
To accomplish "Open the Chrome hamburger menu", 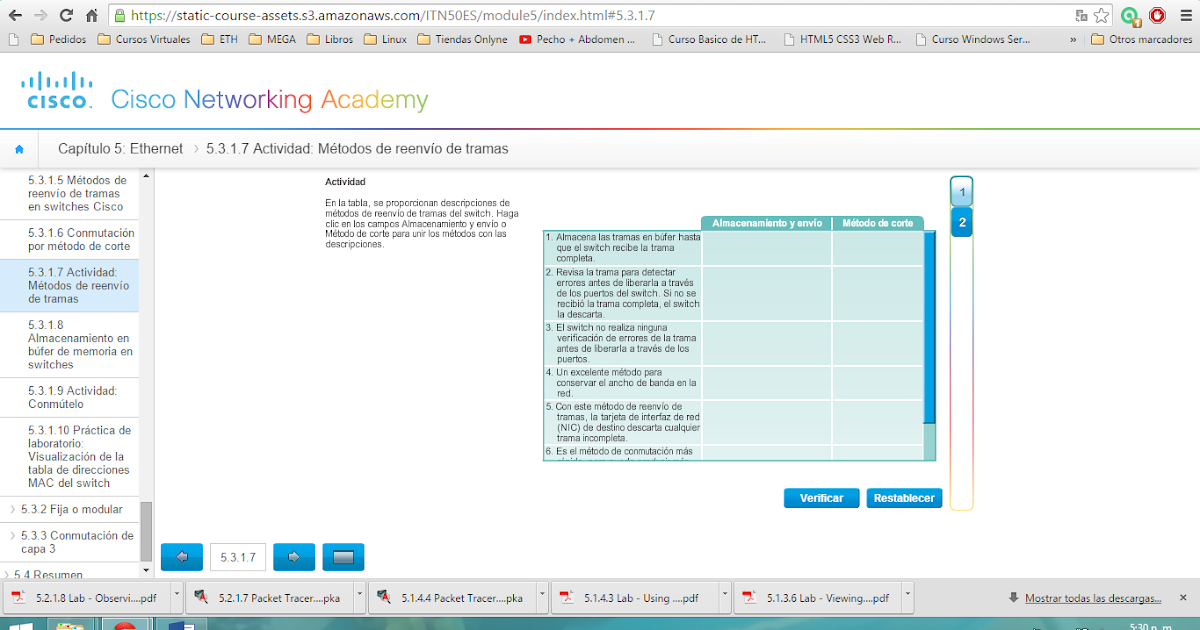I will tap(1186, 16).
